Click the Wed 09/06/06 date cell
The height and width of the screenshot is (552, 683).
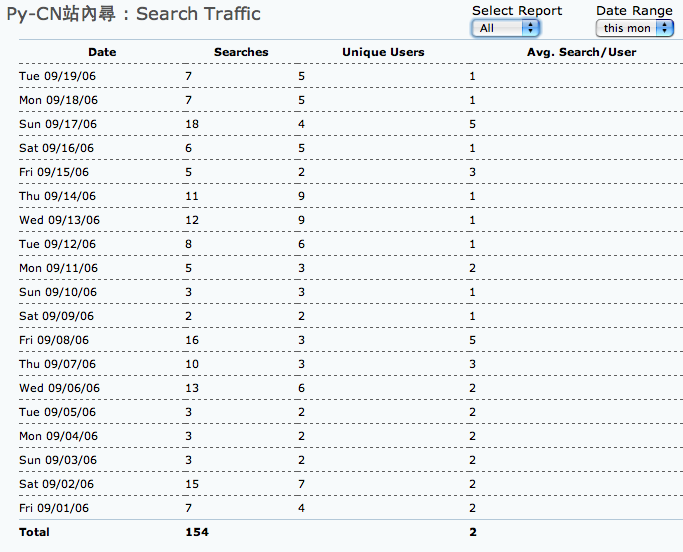point(58,388)
